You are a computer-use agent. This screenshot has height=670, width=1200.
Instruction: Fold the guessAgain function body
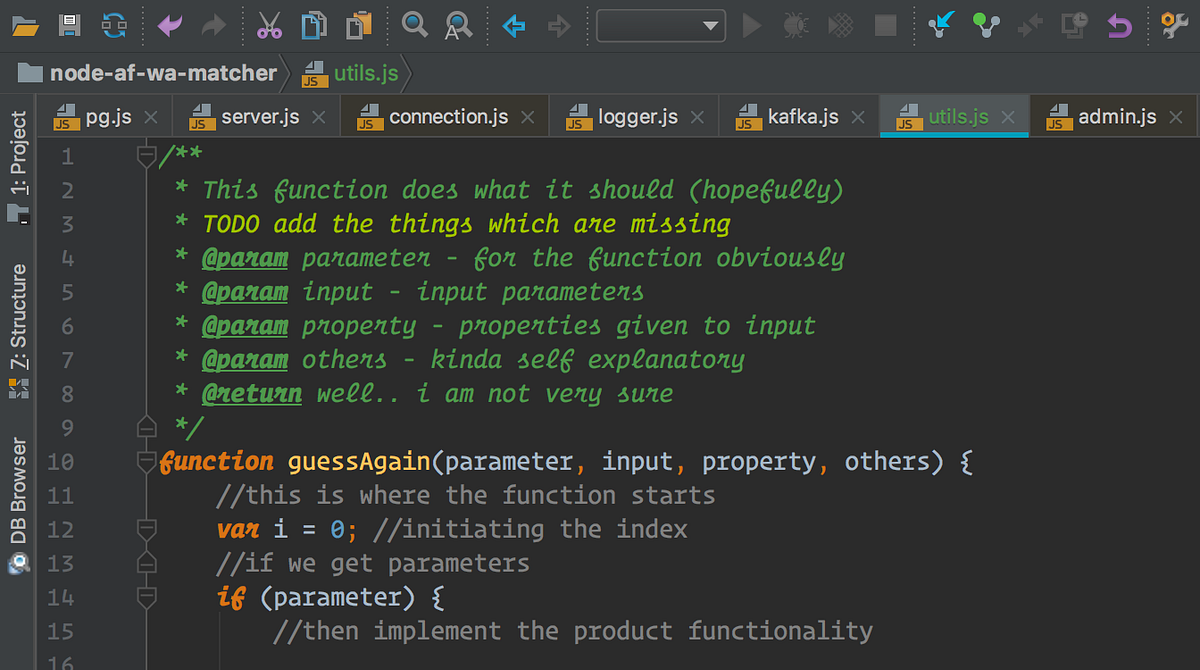(146, 461)
